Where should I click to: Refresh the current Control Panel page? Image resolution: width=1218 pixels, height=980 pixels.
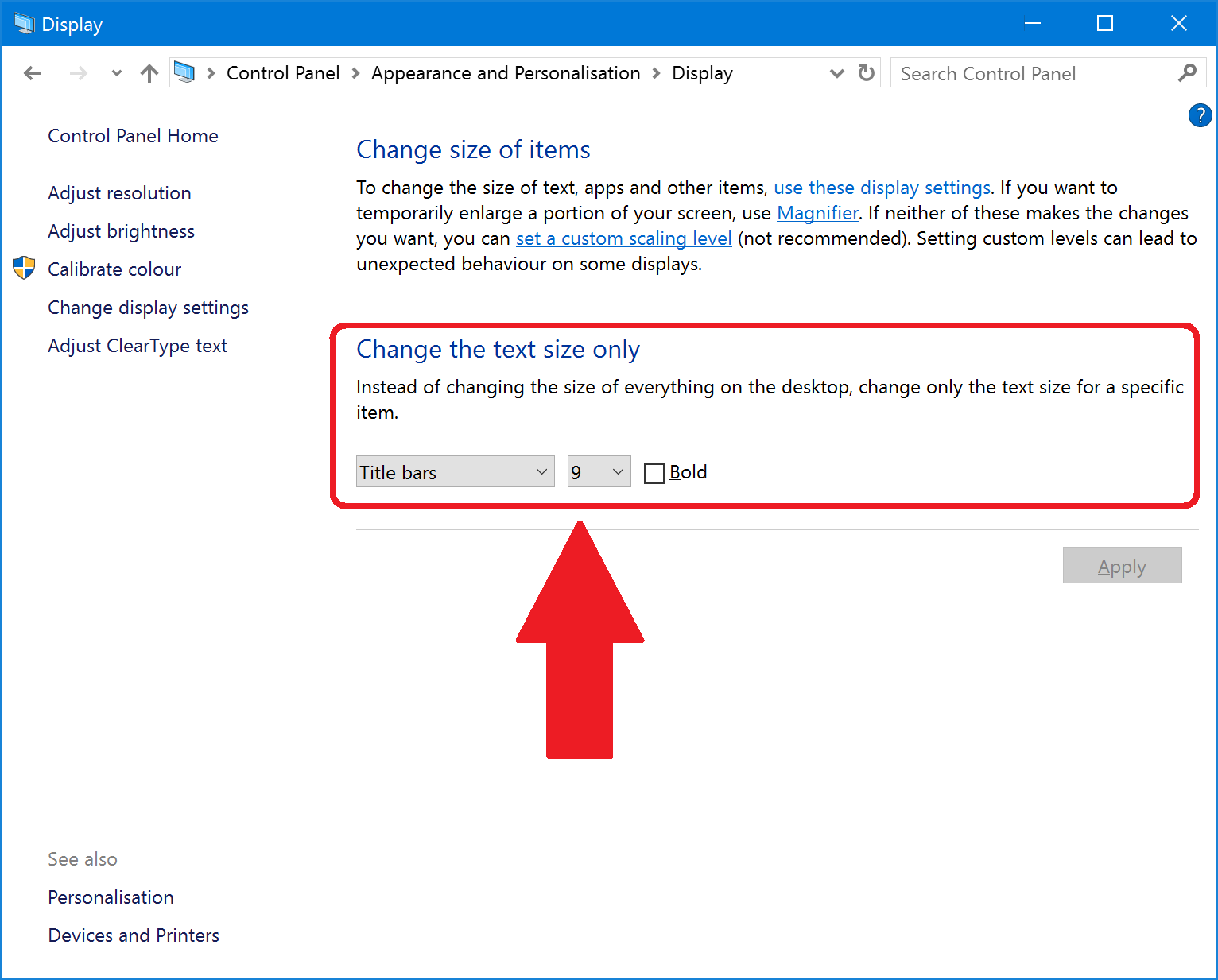866,72
